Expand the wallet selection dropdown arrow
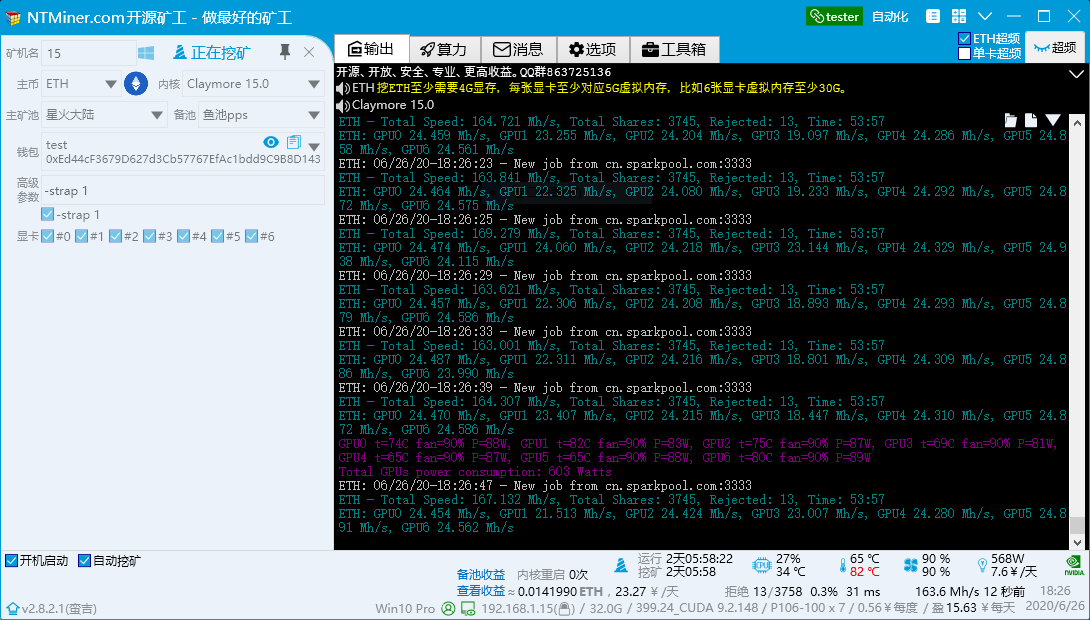 tap(314, 147)
